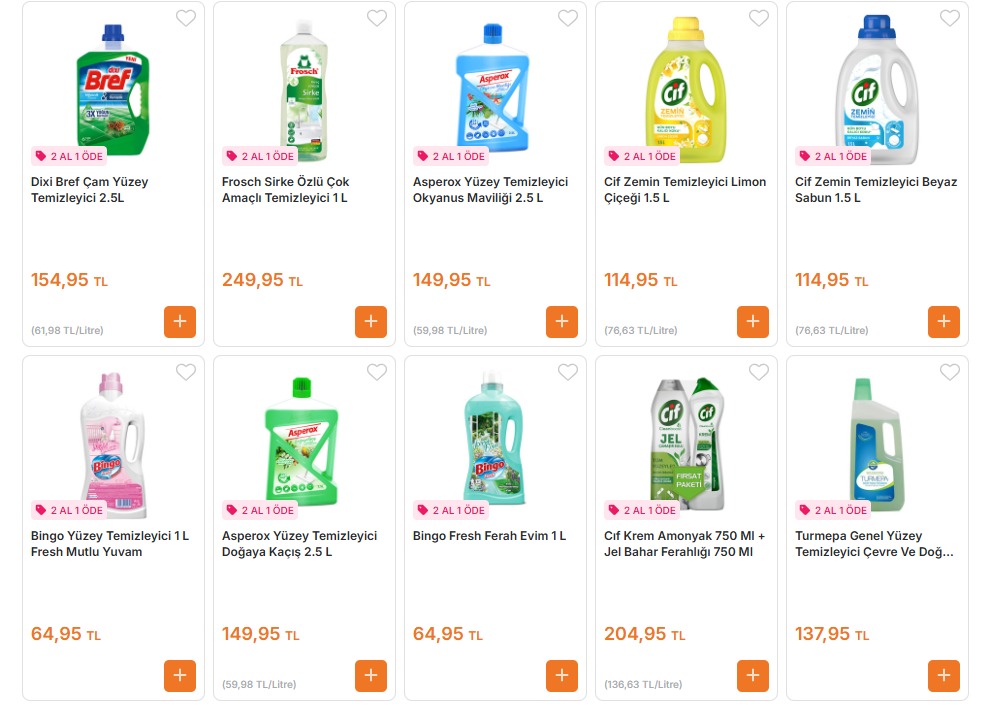
Task: Toggle favorite heart on Bingo Fresh Ferah Evim
Action: (x=568, y=372)
